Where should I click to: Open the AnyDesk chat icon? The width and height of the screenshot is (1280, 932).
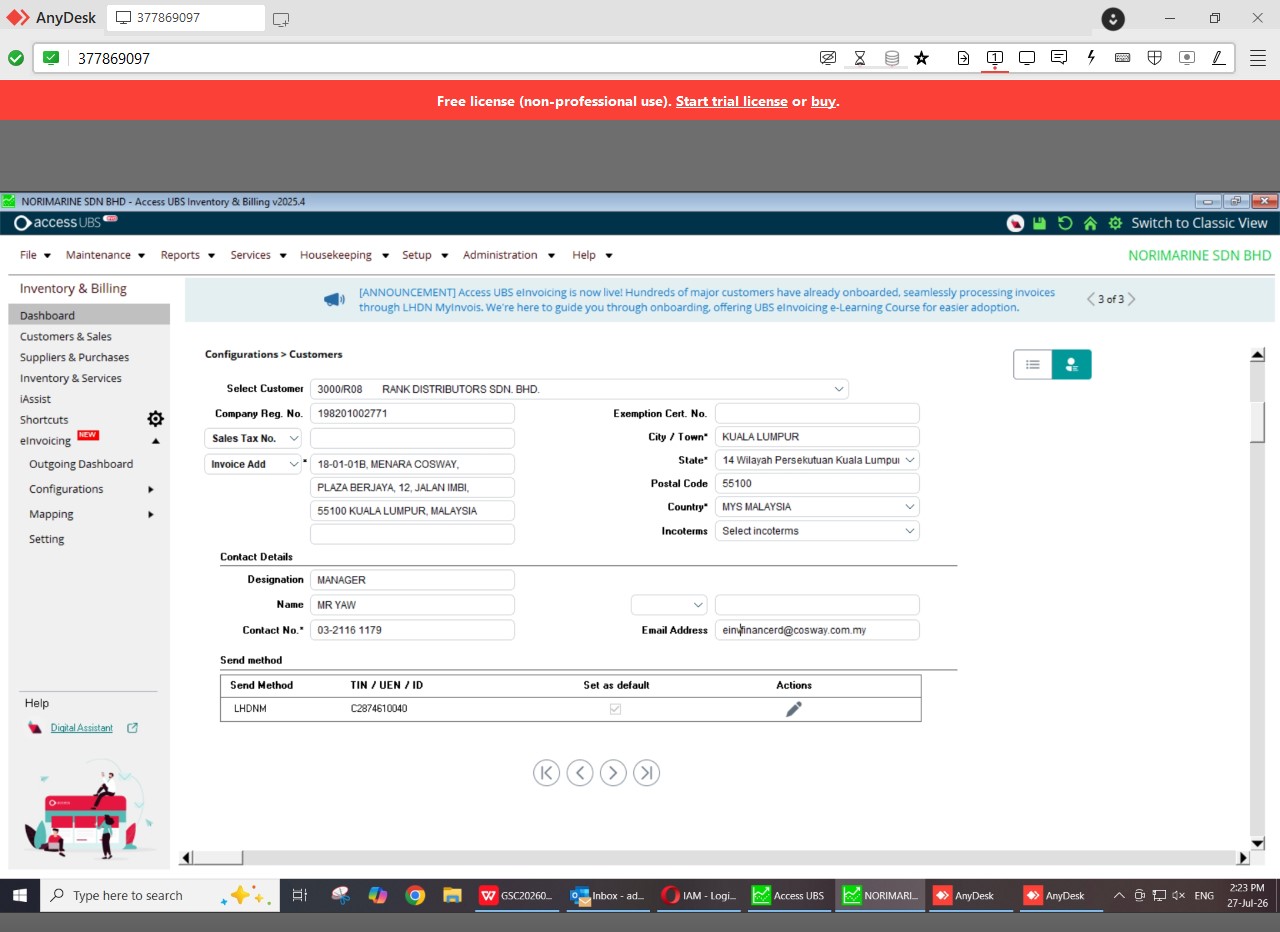(1059, 58)
